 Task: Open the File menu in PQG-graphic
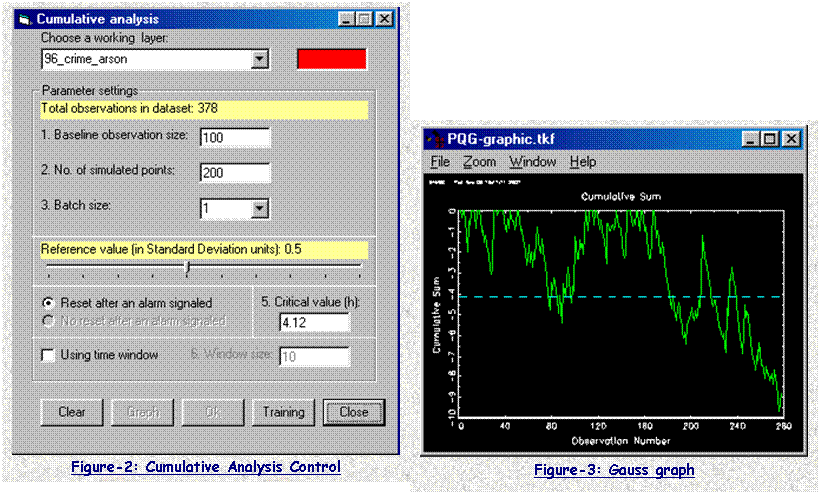tap(440, 162)
